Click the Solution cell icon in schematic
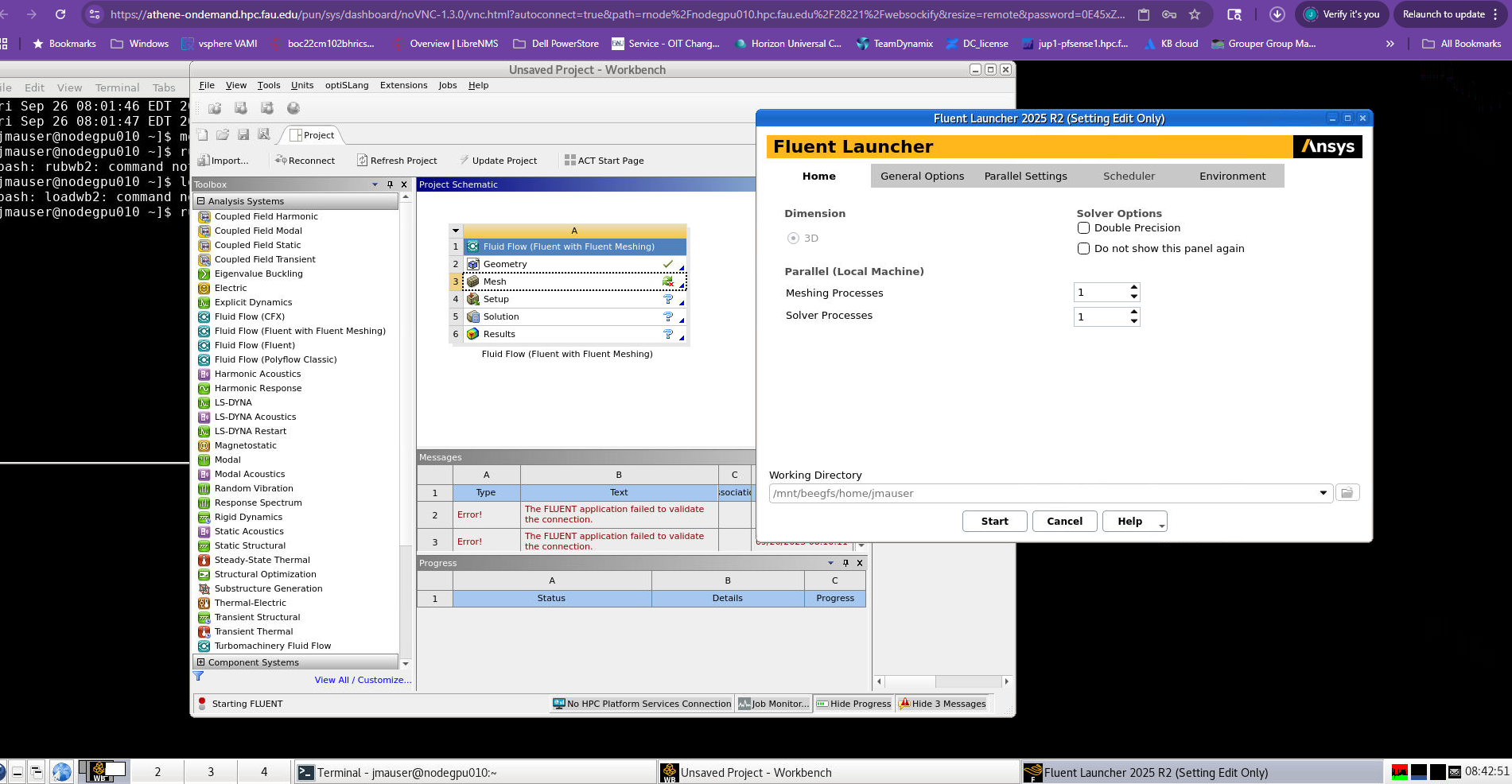 click(x=473, y=316)
